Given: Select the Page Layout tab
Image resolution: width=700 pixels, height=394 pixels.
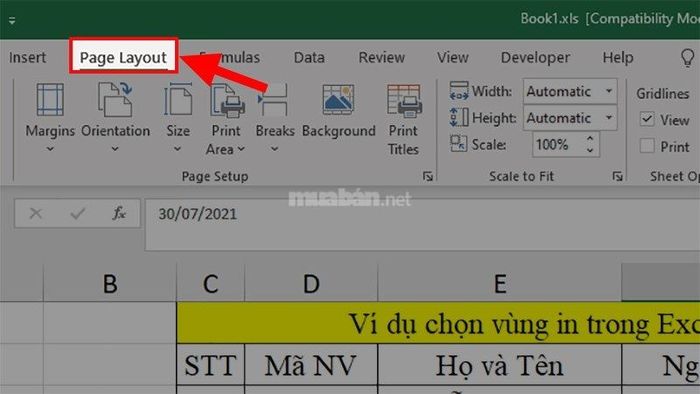Looking at the screenshot, I should 123,58.
